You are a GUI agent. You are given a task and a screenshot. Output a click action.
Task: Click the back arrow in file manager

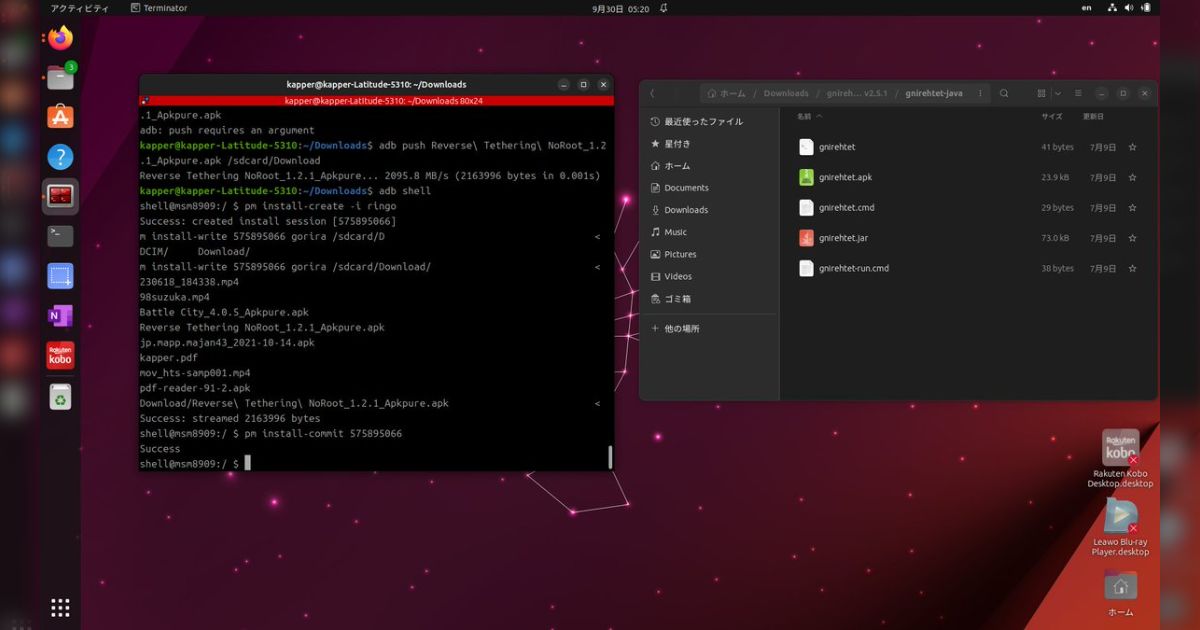651,92
